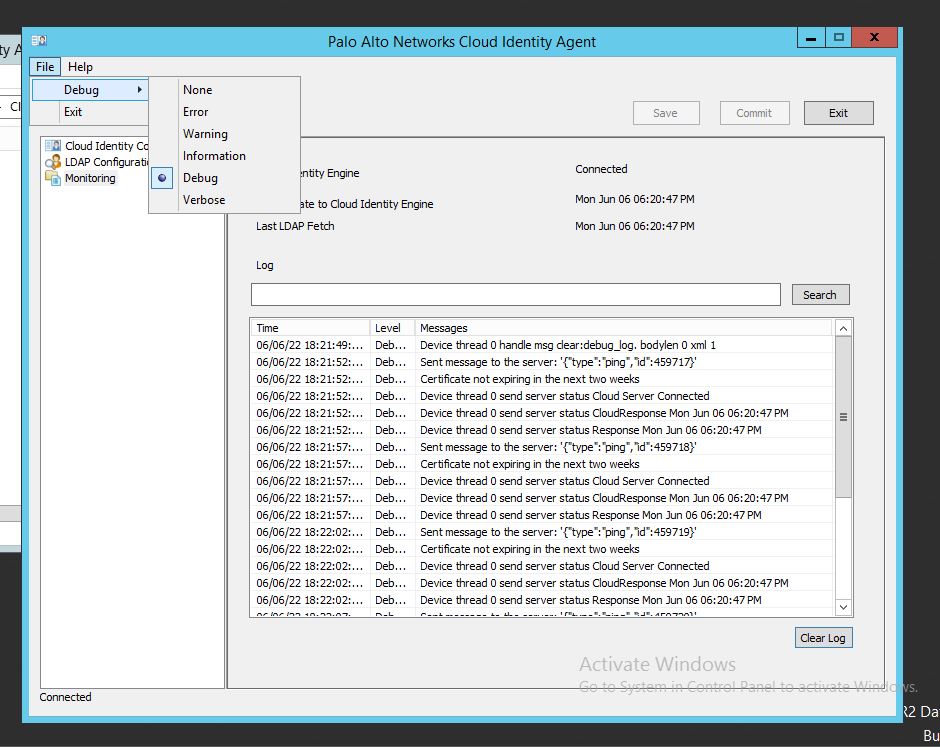Click the log scrollbar down arrow
The height and width of the screenshot is (747, 940).
(x=843, y=607)
